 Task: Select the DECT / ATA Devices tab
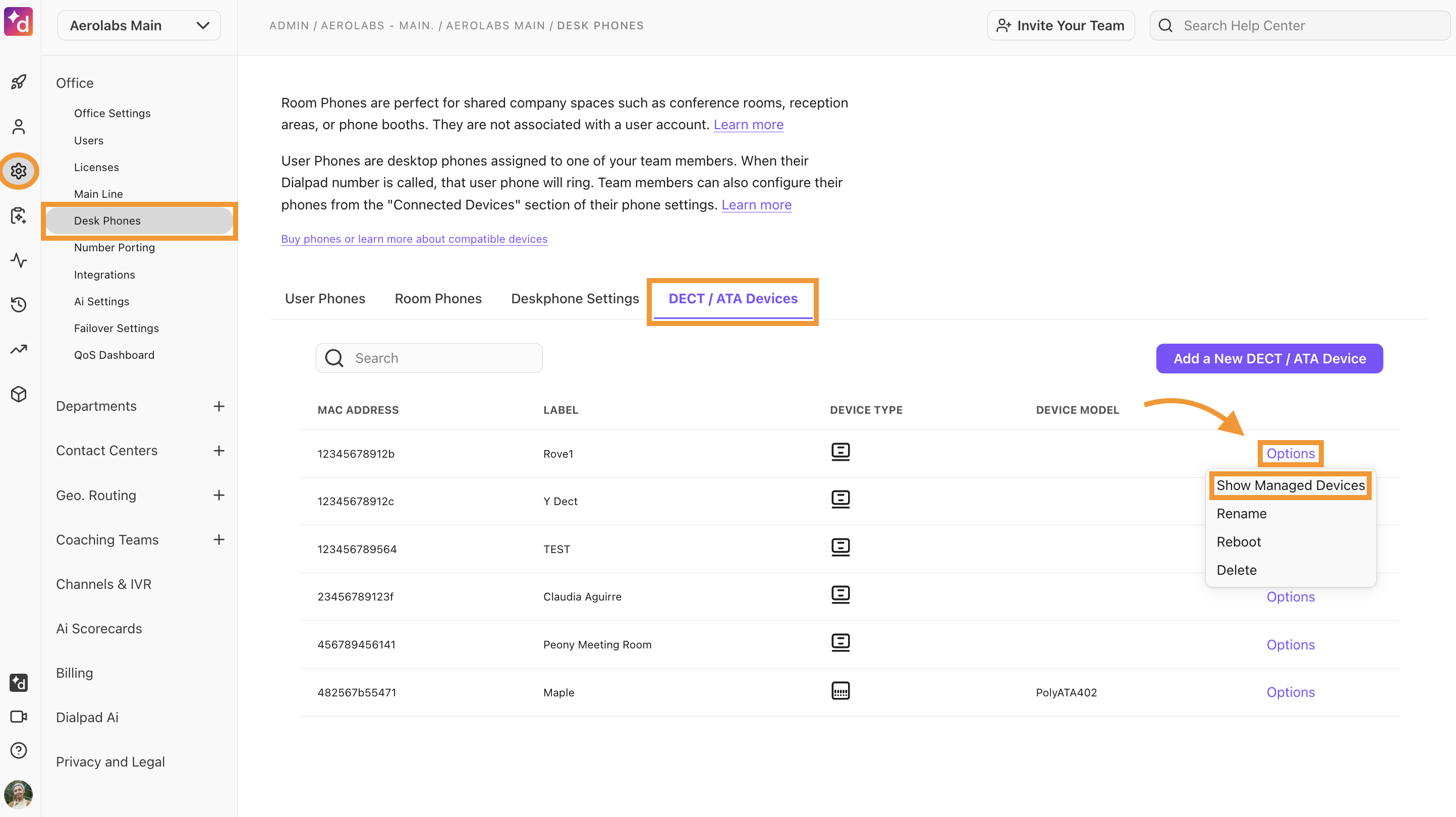coord(733,299)
